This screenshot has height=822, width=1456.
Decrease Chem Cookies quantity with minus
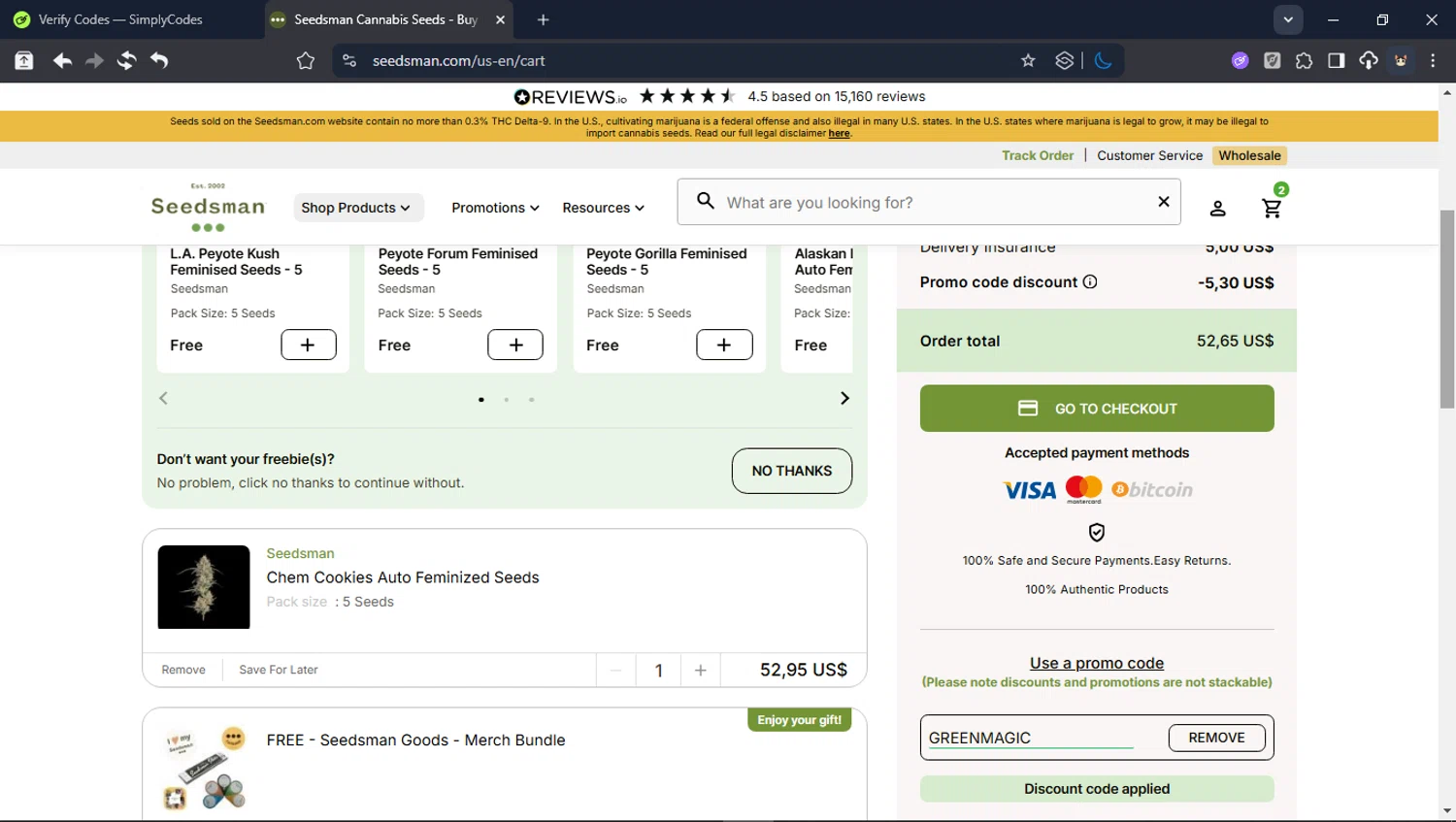pos(615,670)
